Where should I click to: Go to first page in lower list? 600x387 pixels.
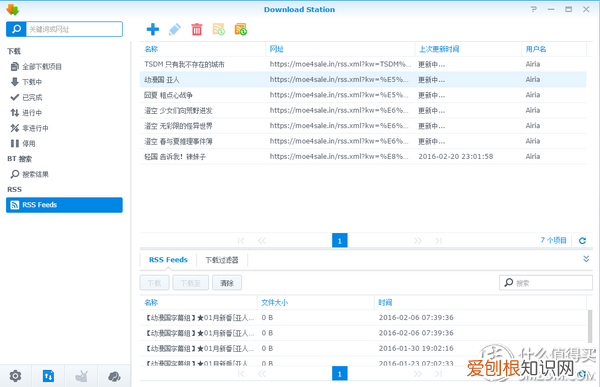(x=241, y=374)
